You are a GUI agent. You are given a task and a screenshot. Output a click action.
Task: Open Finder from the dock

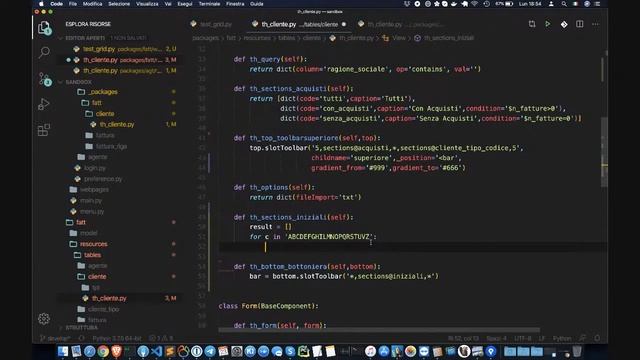[x=63, y=351]
